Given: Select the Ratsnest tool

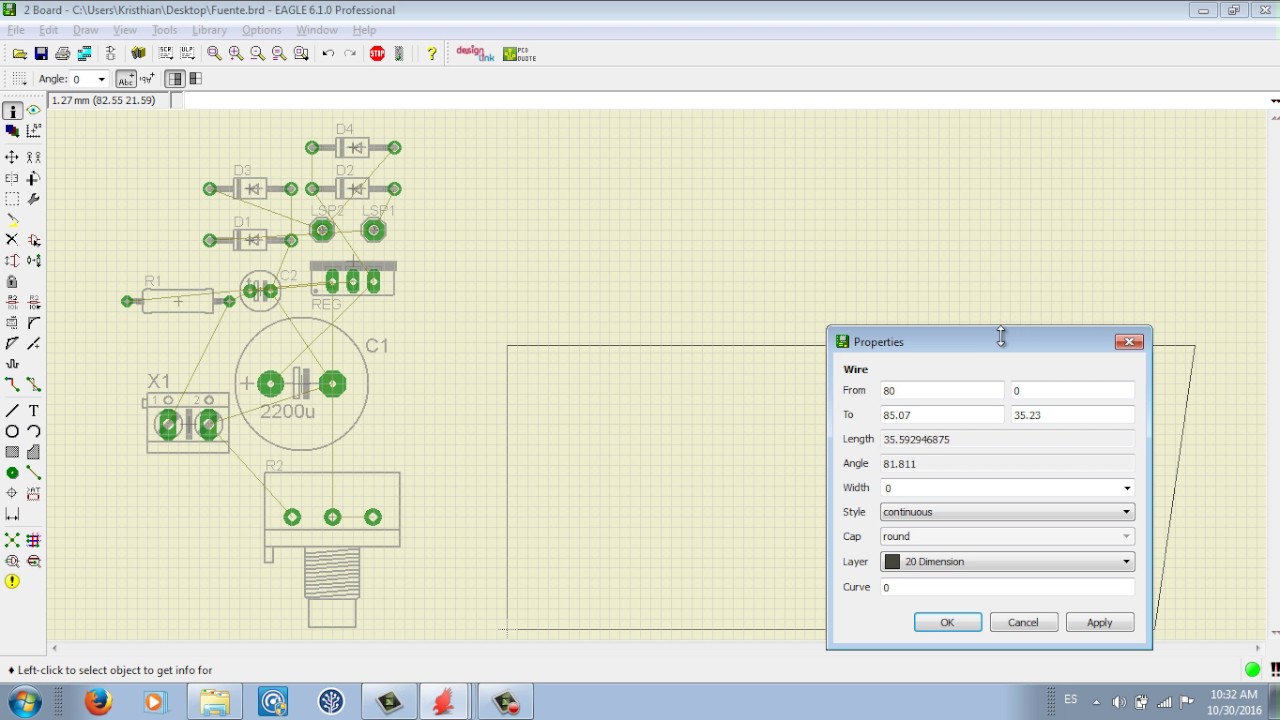Looking at the screenshot, I should [x=12, y=540].
